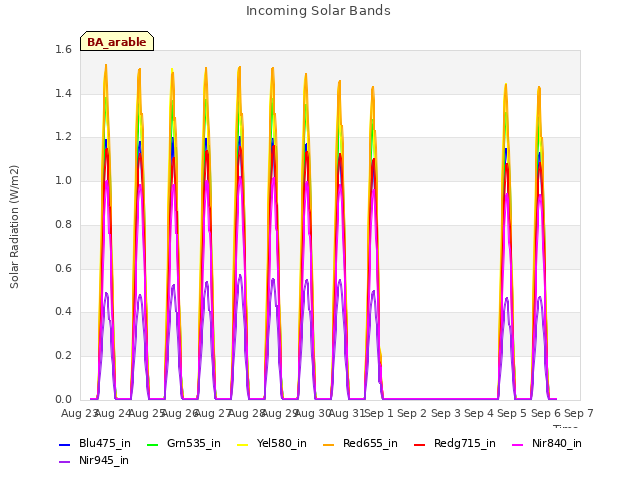This screenshot has height=480, width=640.
Task: Click the Sep 6 x-axis date label
Action: [x=546, y=413]
